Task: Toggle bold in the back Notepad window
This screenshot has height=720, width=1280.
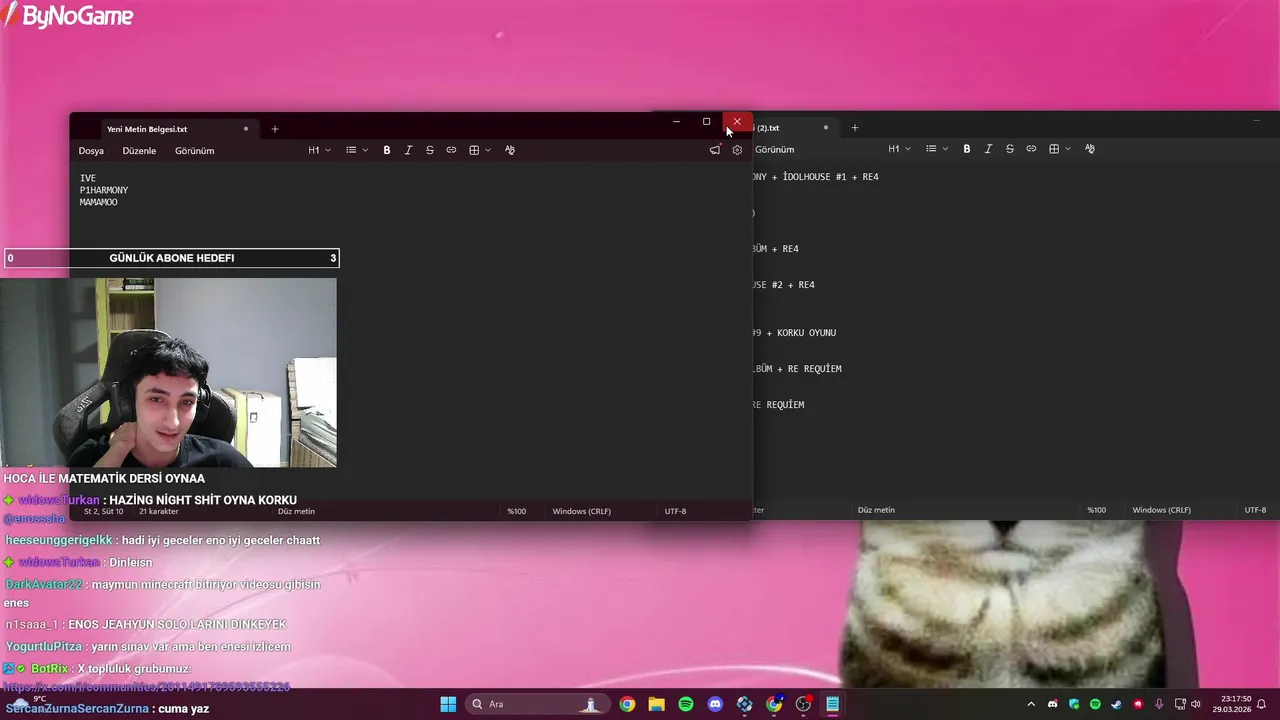Action: pos(967,149)
